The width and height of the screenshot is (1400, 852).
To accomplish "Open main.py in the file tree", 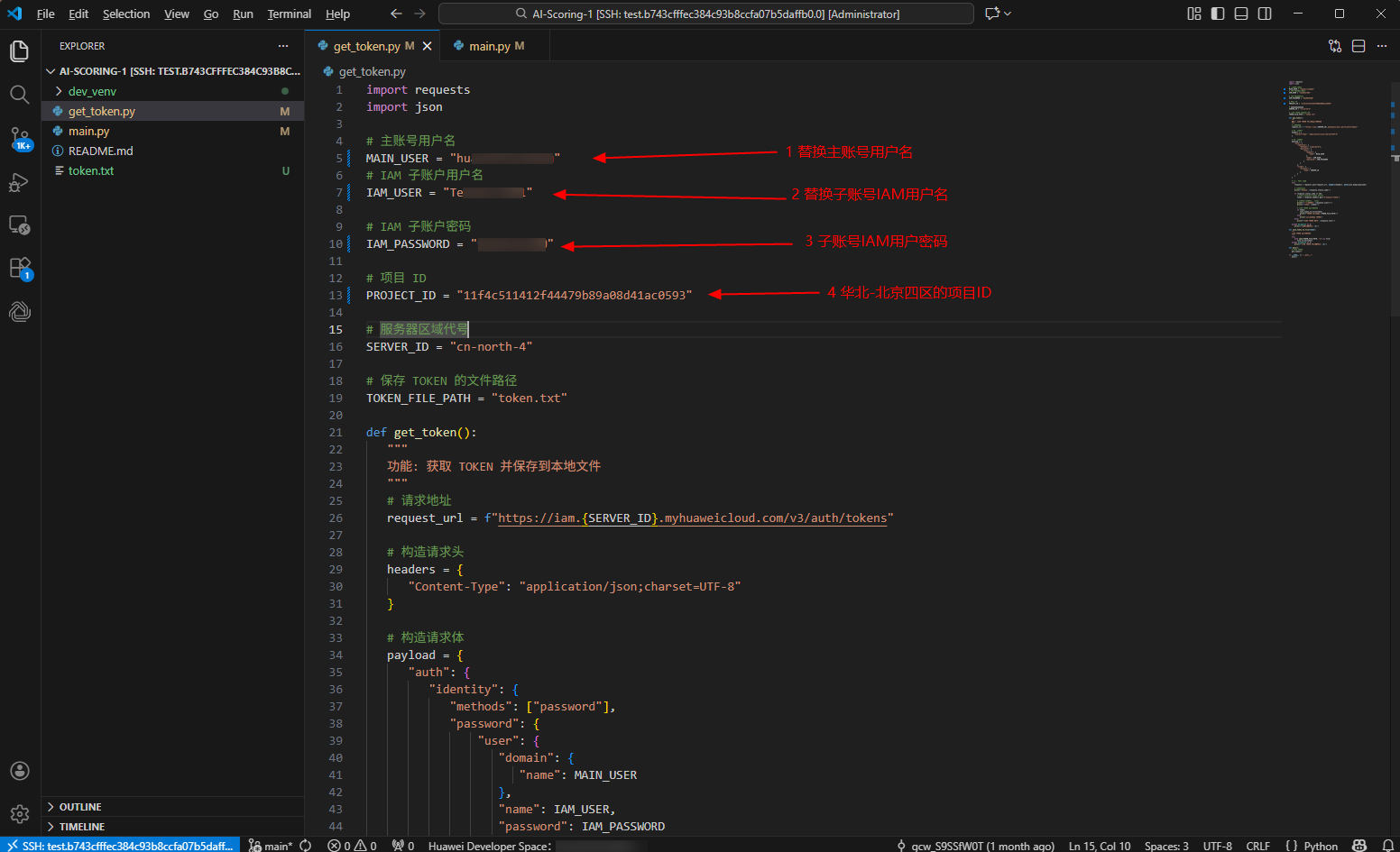I will 173,131.
